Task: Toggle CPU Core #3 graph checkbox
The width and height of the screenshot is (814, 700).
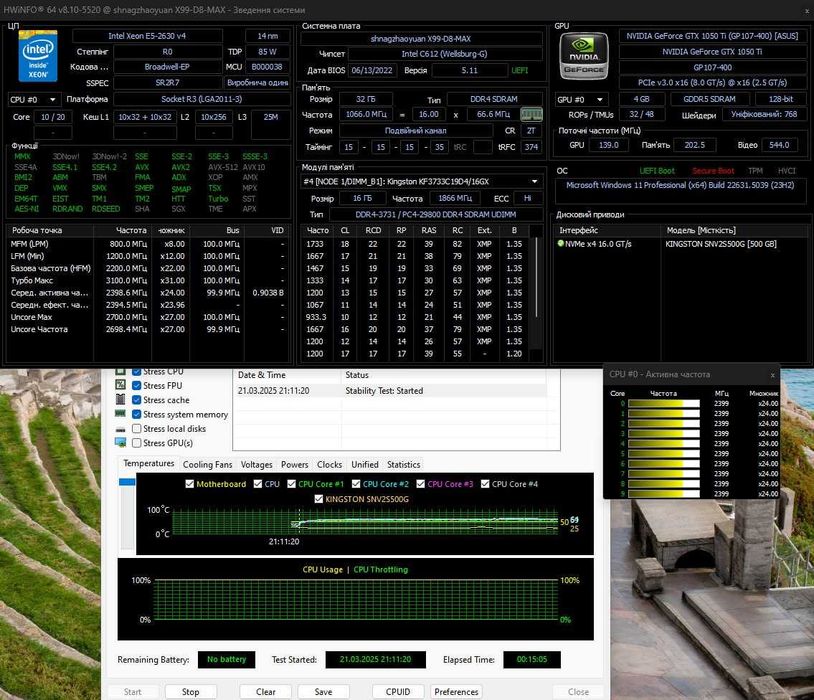Action: pyautogui.click(x=420, y=484)
